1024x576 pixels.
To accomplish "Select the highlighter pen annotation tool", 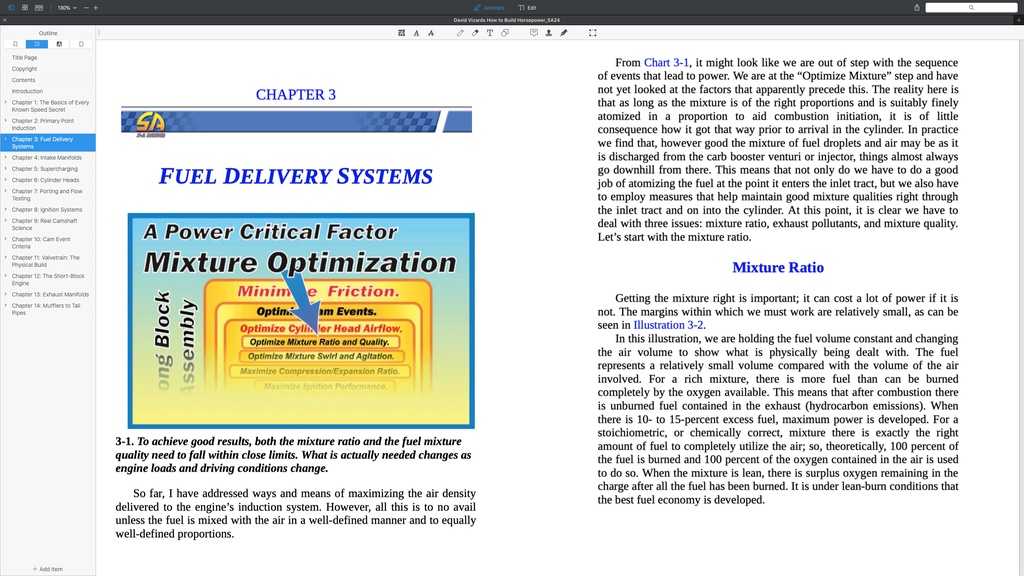I will point(460,33).
